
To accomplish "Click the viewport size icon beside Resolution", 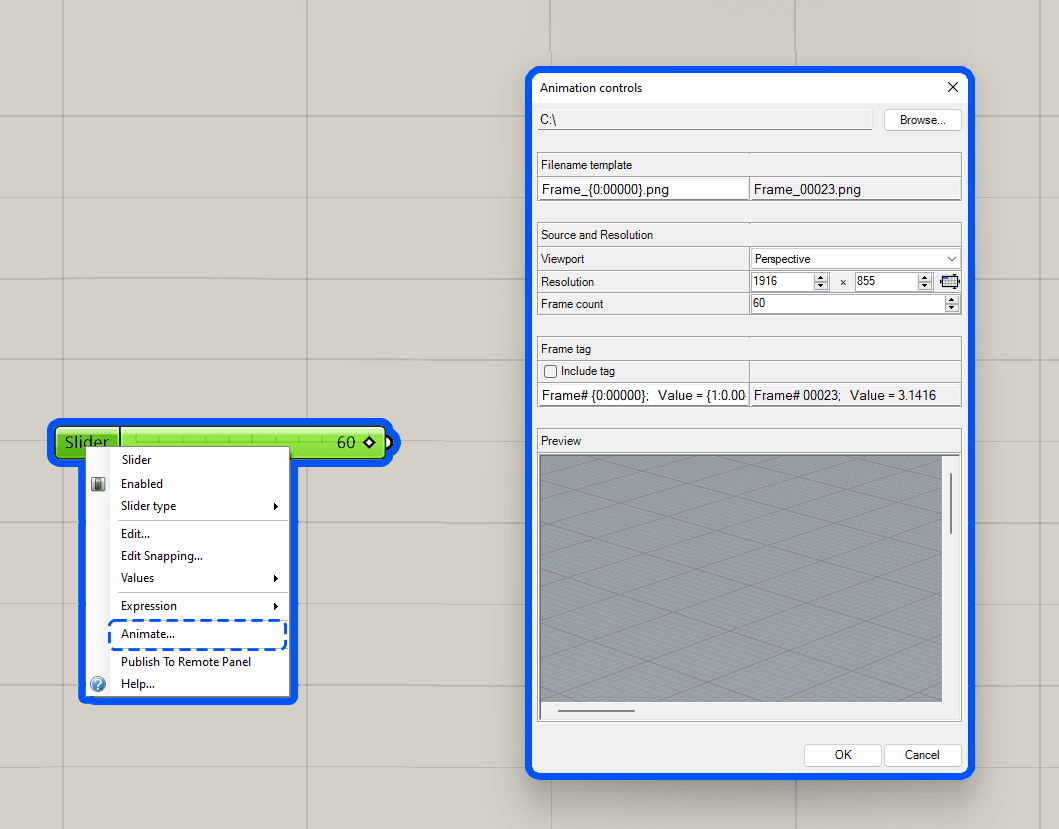I will 949,282.
